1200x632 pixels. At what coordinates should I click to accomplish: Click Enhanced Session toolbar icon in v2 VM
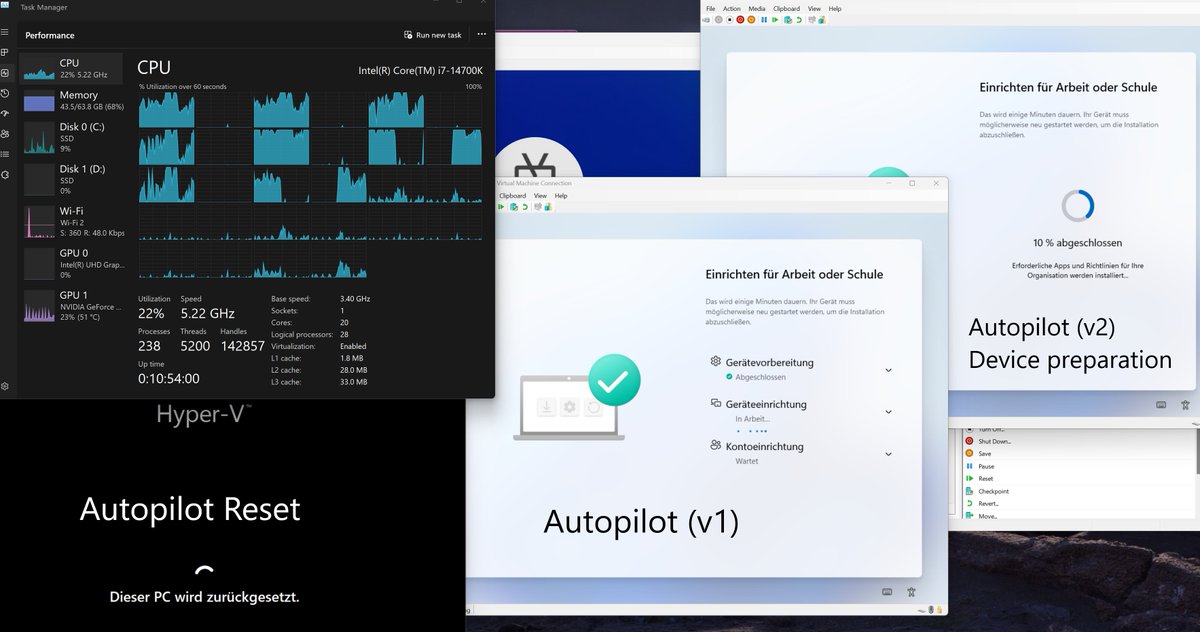812,20
